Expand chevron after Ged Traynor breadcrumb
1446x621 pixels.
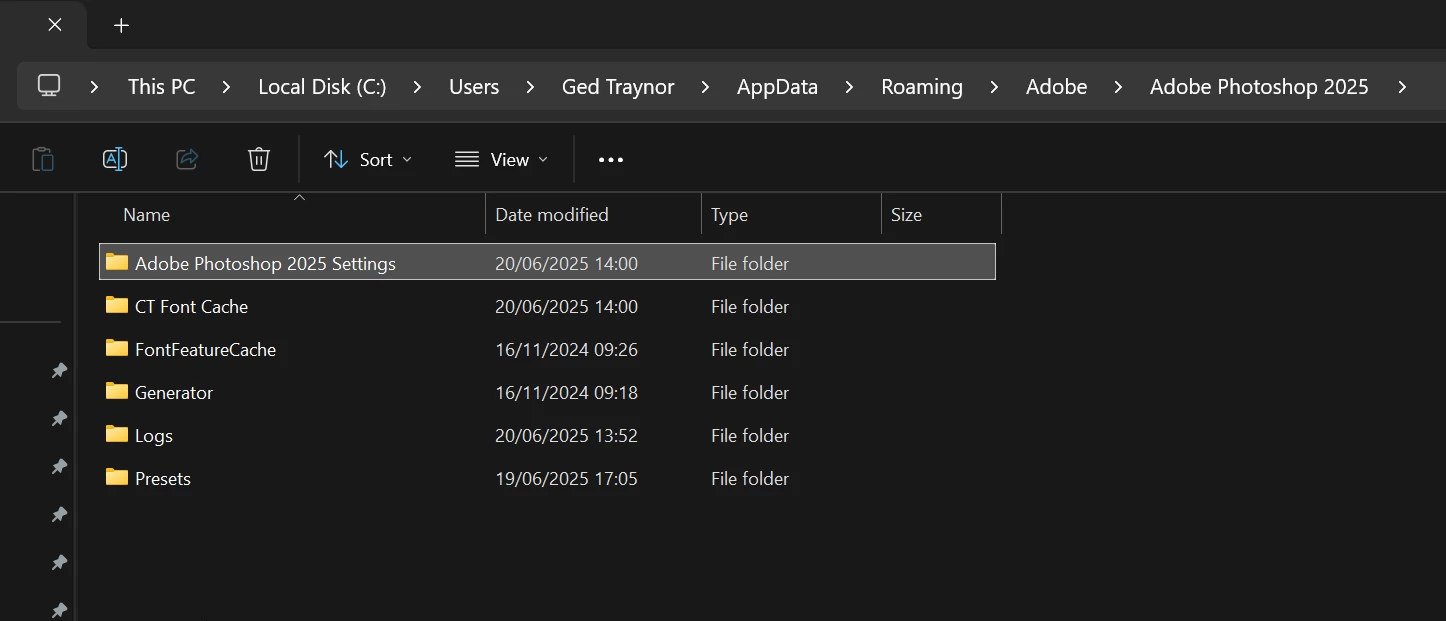706,87
